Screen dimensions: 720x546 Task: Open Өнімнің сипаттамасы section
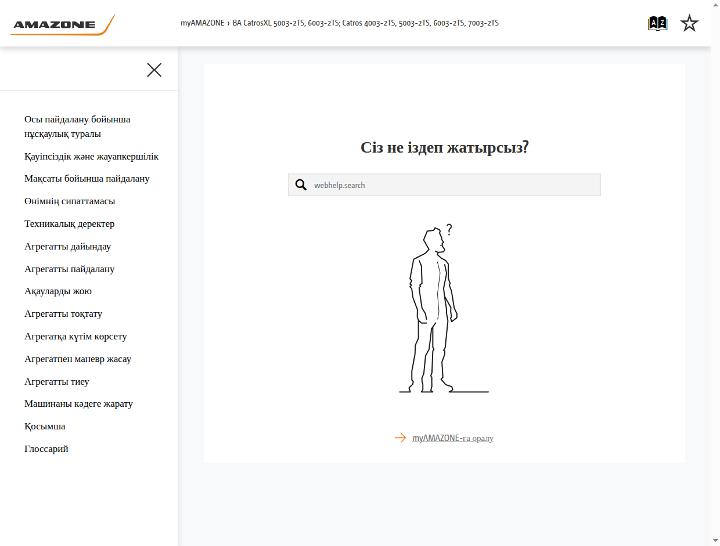click(70, 201)
